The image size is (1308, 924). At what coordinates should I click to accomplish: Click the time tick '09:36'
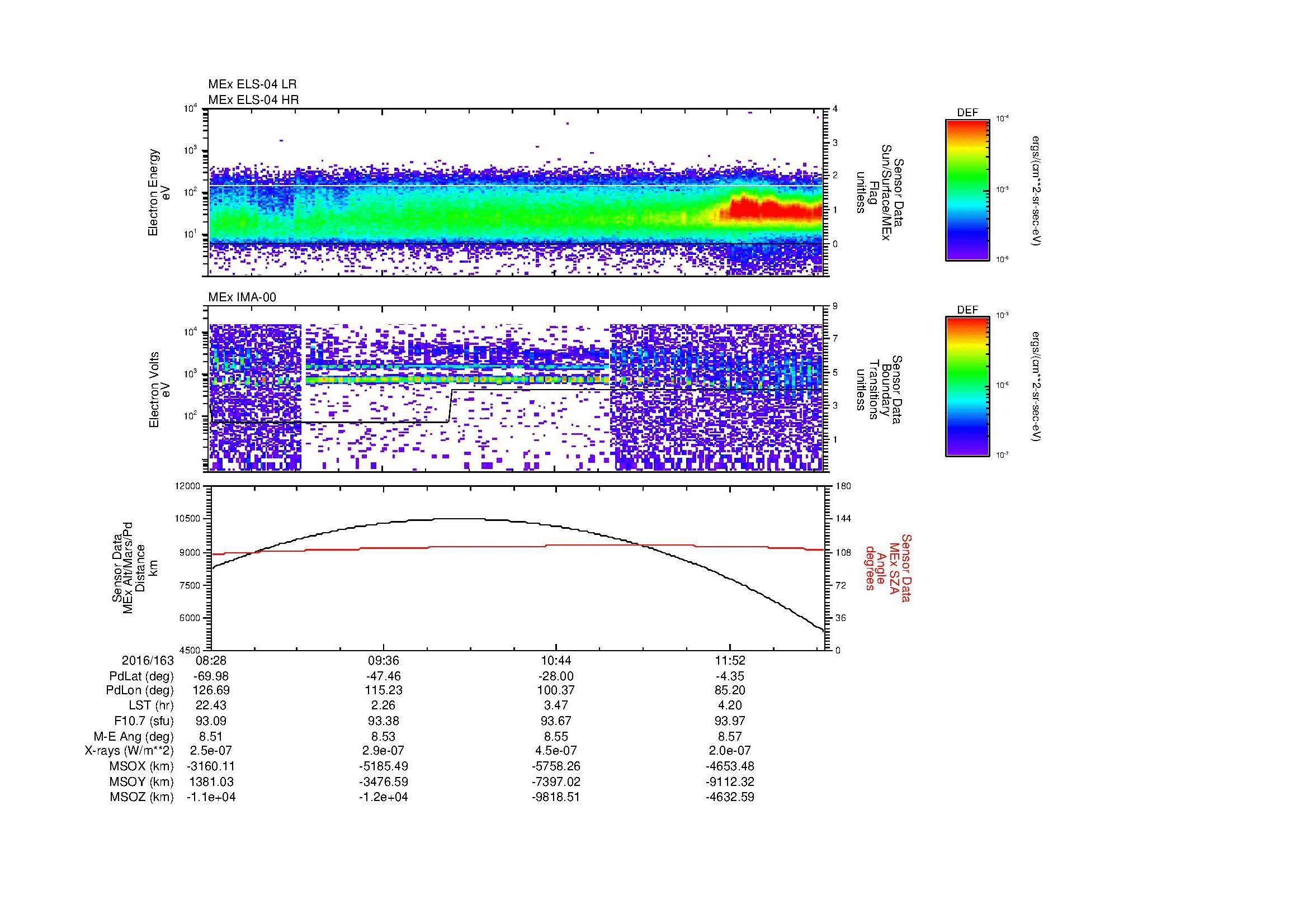pos(384,660)
